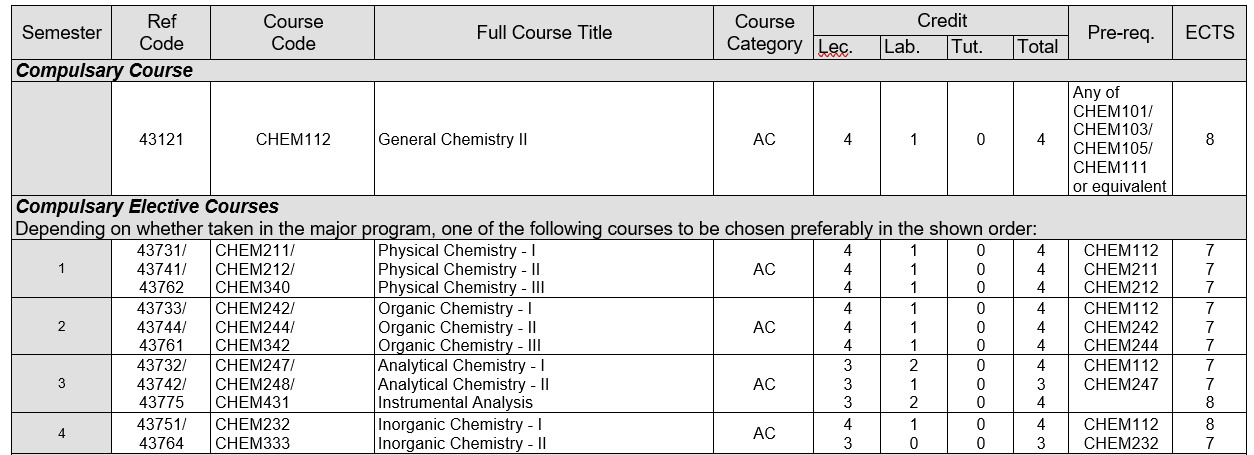Click the Inorganic Chemistry - II title
Image resolution: width=1254 pixels, height=455 pixels.
click(x=461, y=443)
